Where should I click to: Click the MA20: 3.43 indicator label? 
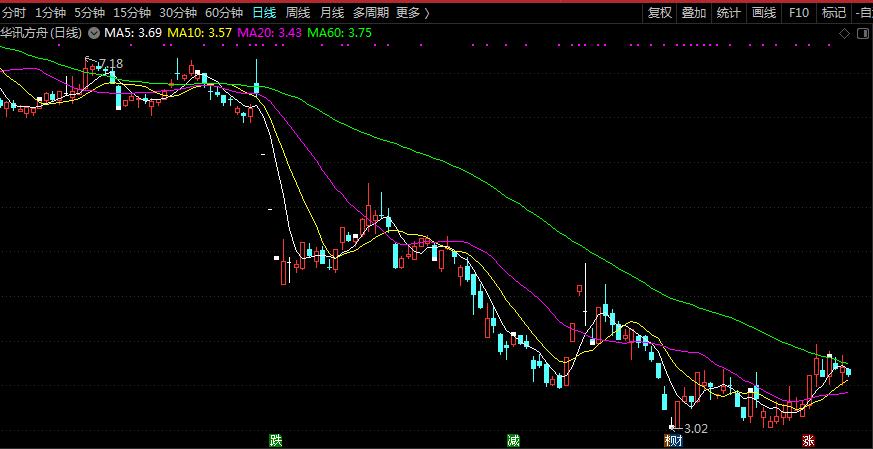(x=270, y=33)
